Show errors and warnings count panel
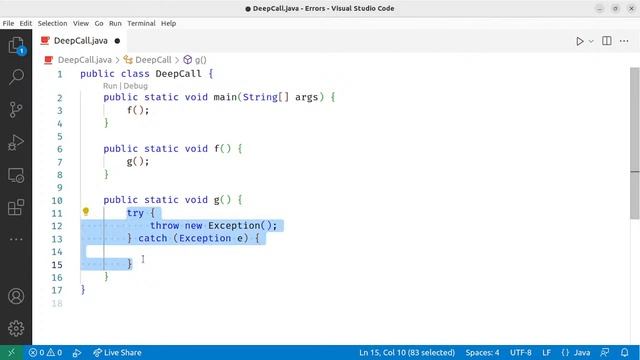 pos(45,353)
